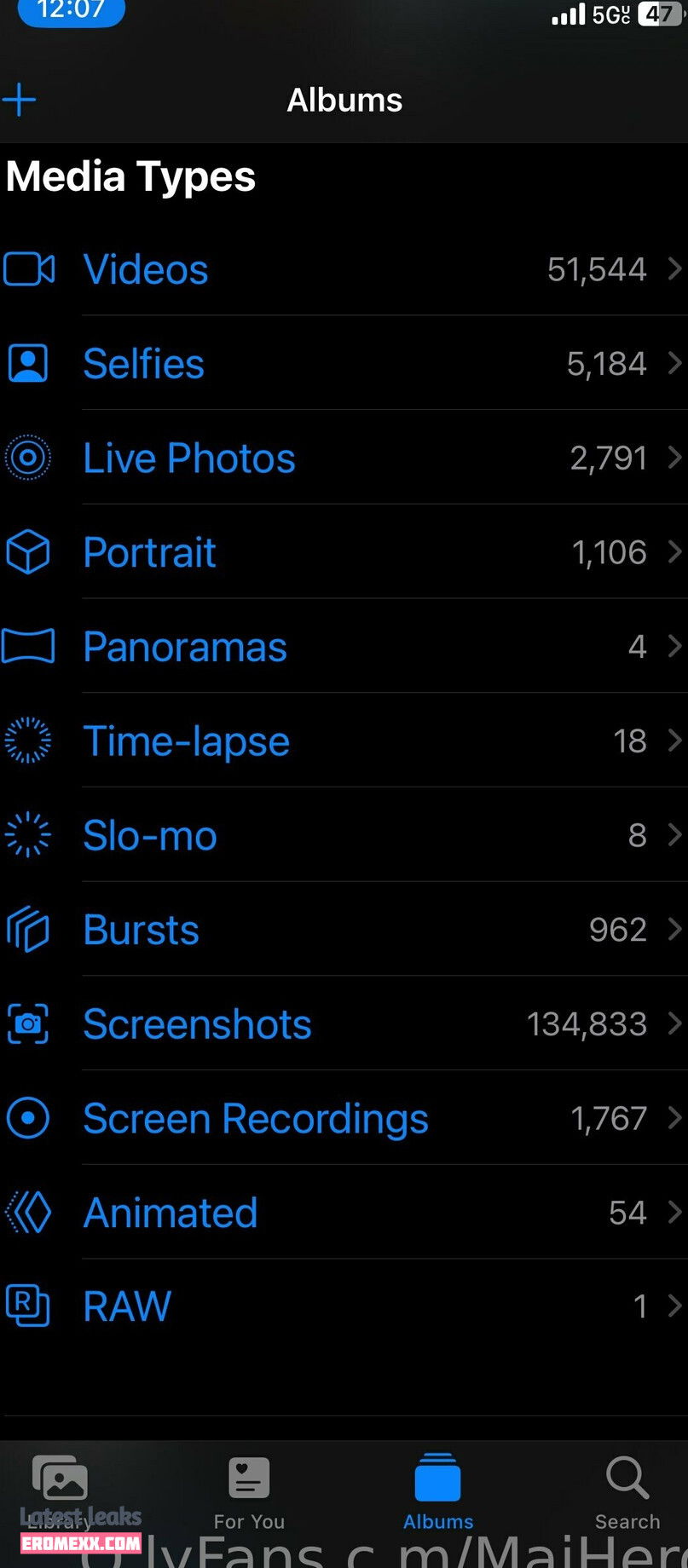Open the Screenshots album label

click(197, 1023)
